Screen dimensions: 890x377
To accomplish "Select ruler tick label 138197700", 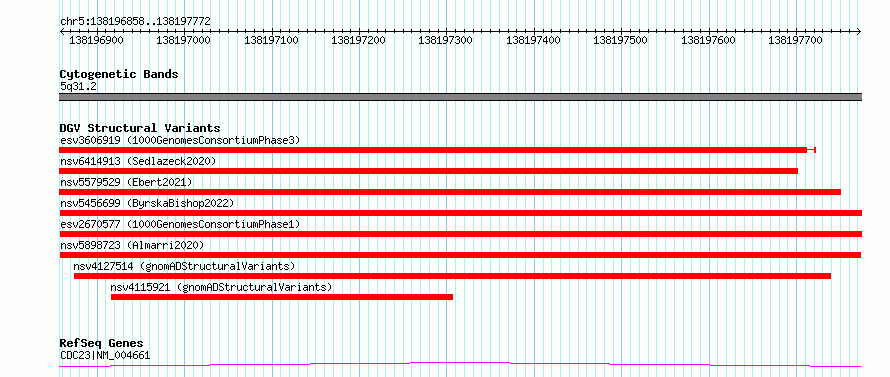I will [x=795, y=40].
